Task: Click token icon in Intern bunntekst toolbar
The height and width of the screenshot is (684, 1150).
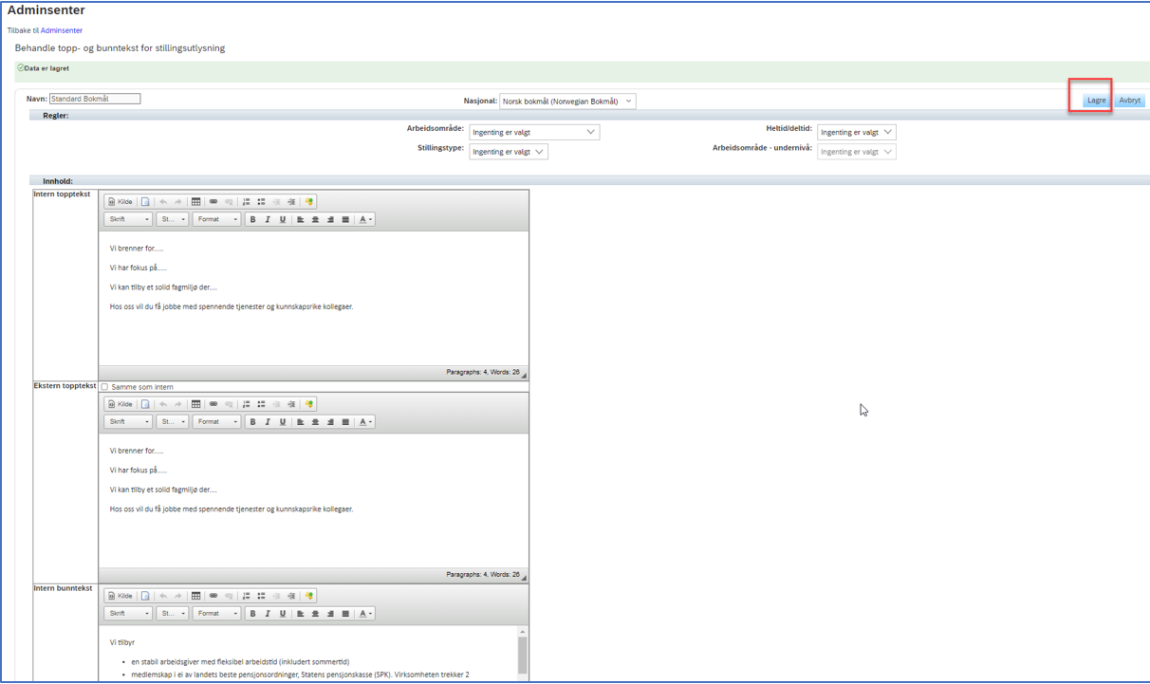Action: coord(309,596)
